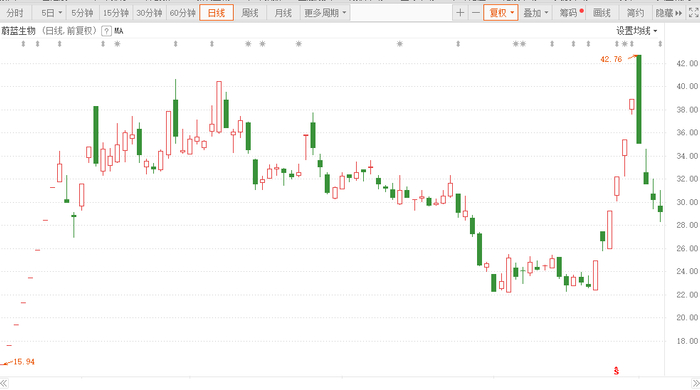Switch to 5分钟 chart tab
The height and width of the screenshot is (390, 700).
(82, 13)
